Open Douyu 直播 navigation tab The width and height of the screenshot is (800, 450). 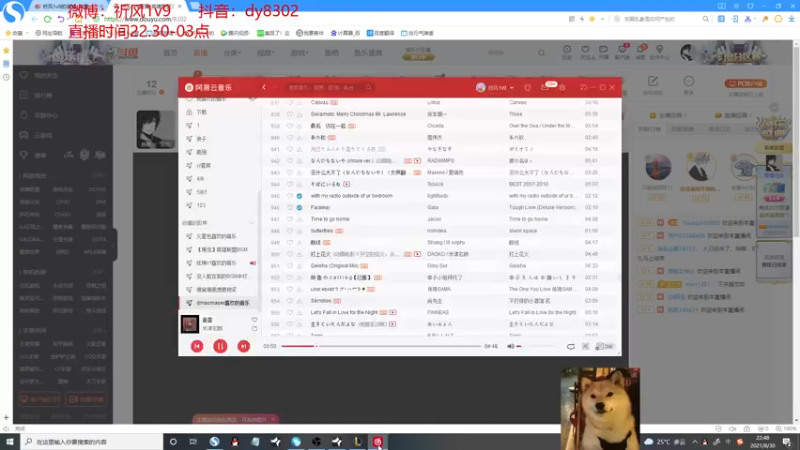tap(200, 53)
